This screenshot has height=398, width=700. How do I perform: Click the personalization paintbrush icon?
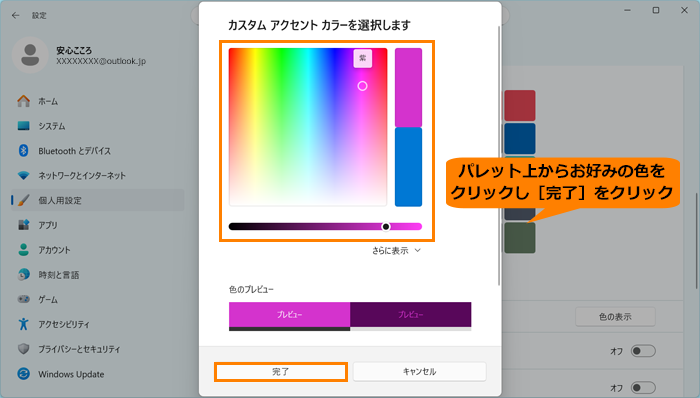(x=24, y=200)
